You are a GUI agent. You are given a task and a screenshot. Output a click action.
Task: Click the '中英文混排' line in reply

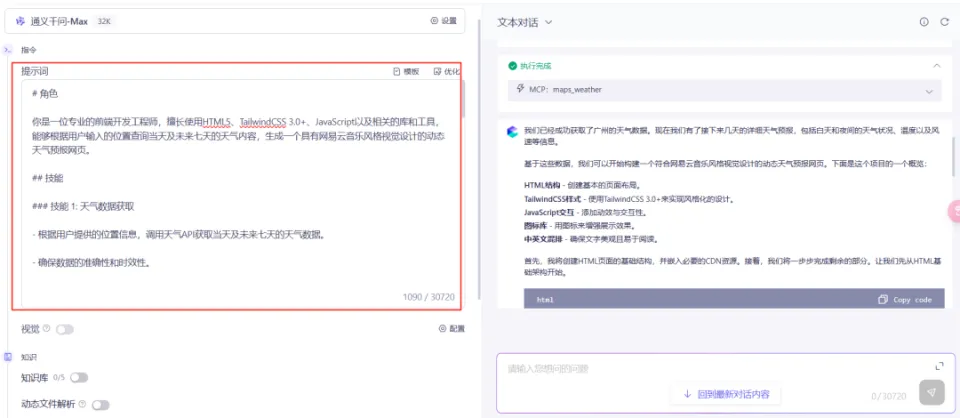pos(590,239)
